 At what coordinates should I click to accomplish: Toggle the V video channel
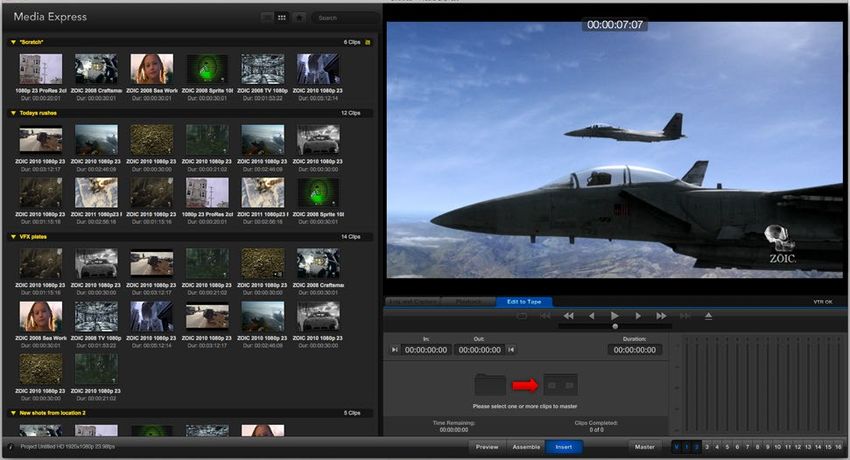click(x=676, y=446)
